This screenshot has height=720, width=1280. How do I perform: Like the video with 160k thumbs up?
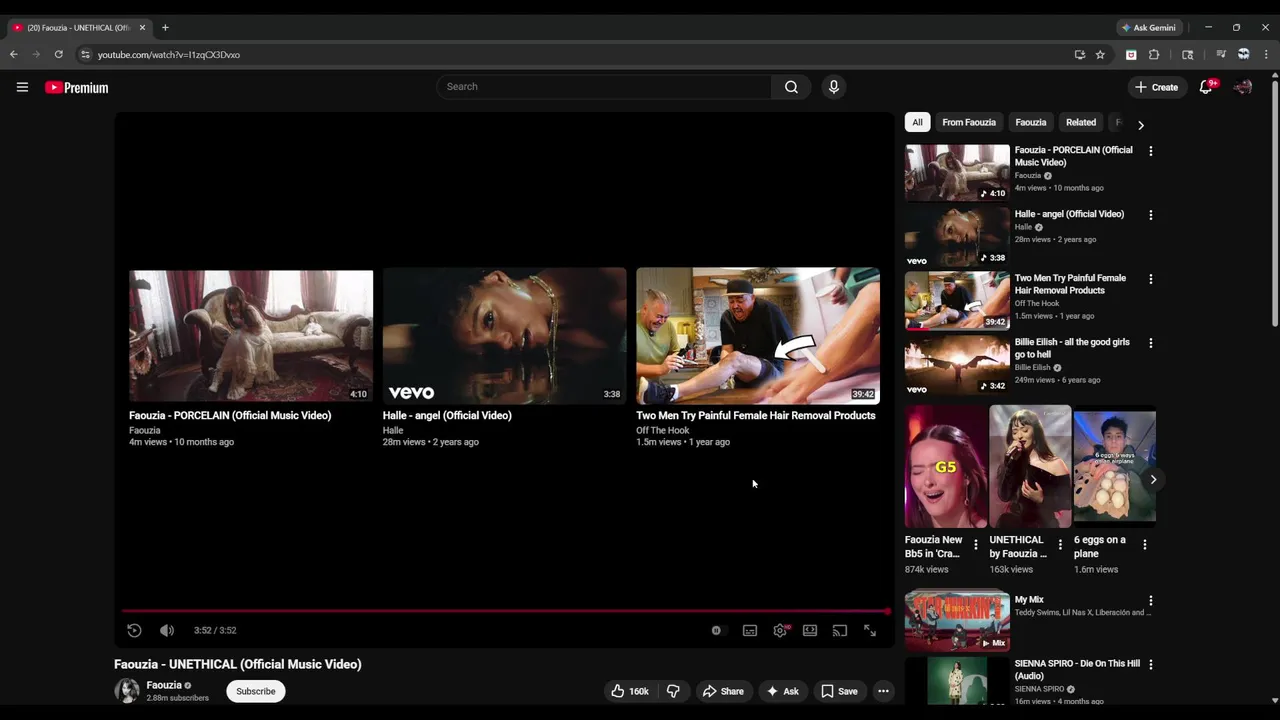629,691
